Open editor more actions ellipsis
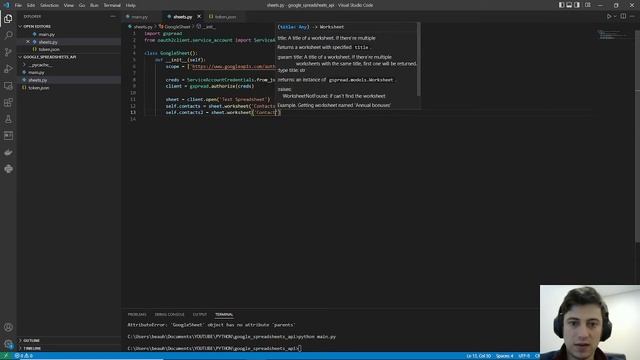640x360 pixels. (x=632, y=16)
